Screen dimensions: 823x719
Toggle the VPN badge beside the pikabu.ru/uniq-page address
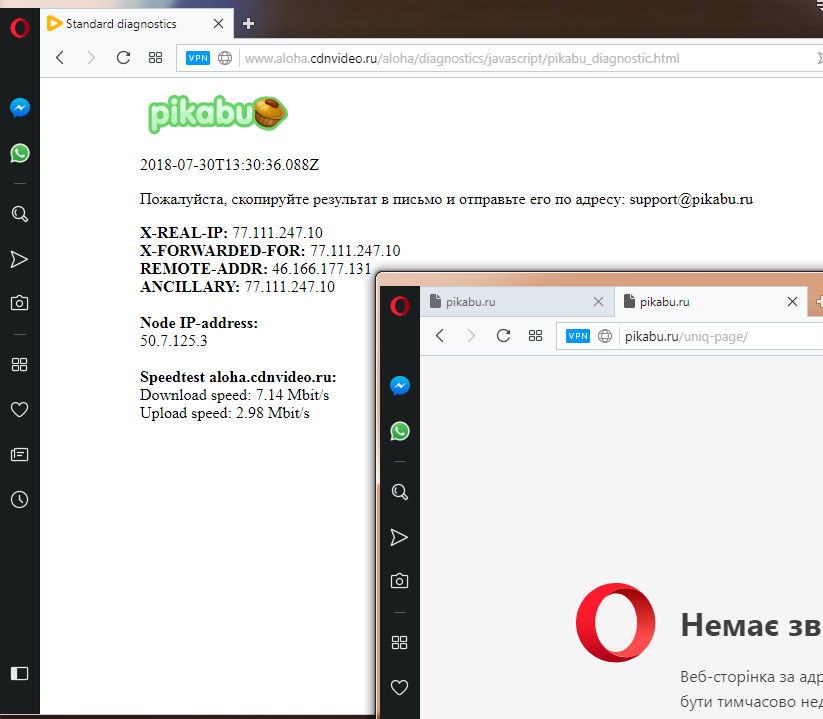pos(578,336)
